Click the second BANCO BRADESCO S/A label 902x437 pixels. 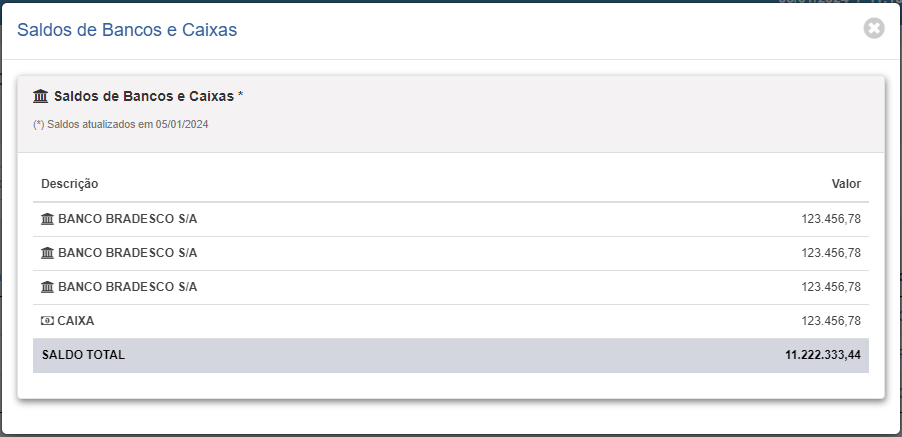tap(128, 253)
